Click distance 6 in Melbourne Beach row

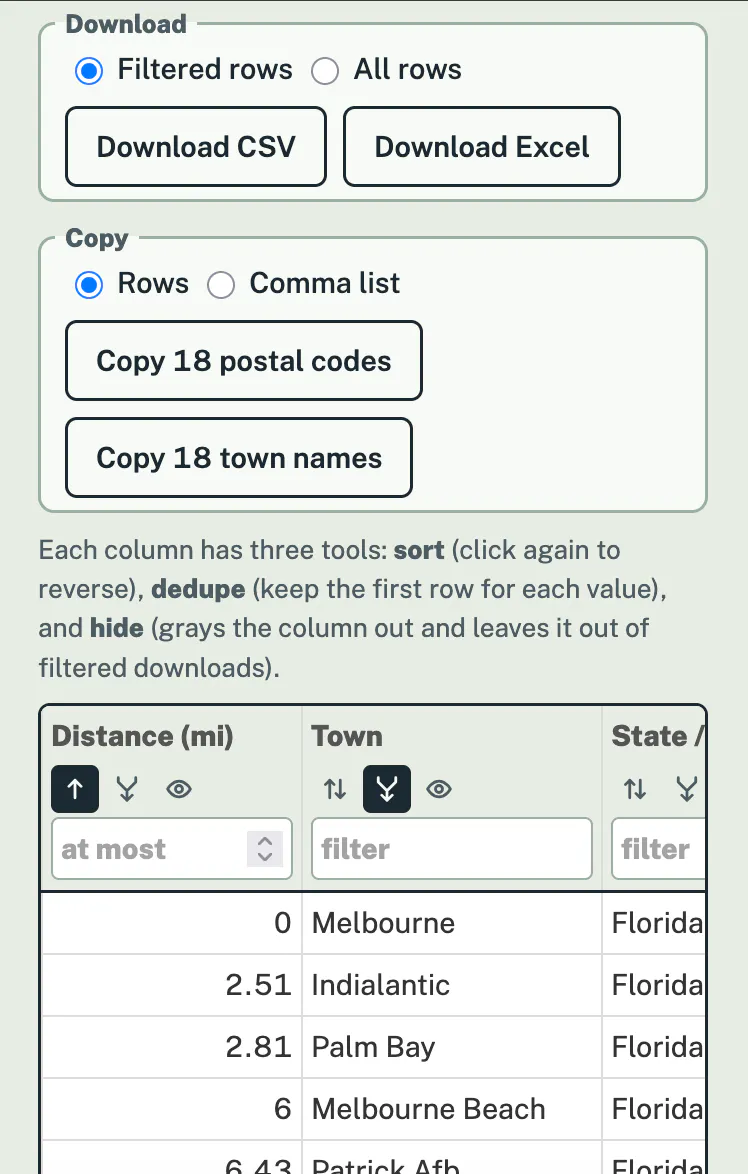point(171,1110)
